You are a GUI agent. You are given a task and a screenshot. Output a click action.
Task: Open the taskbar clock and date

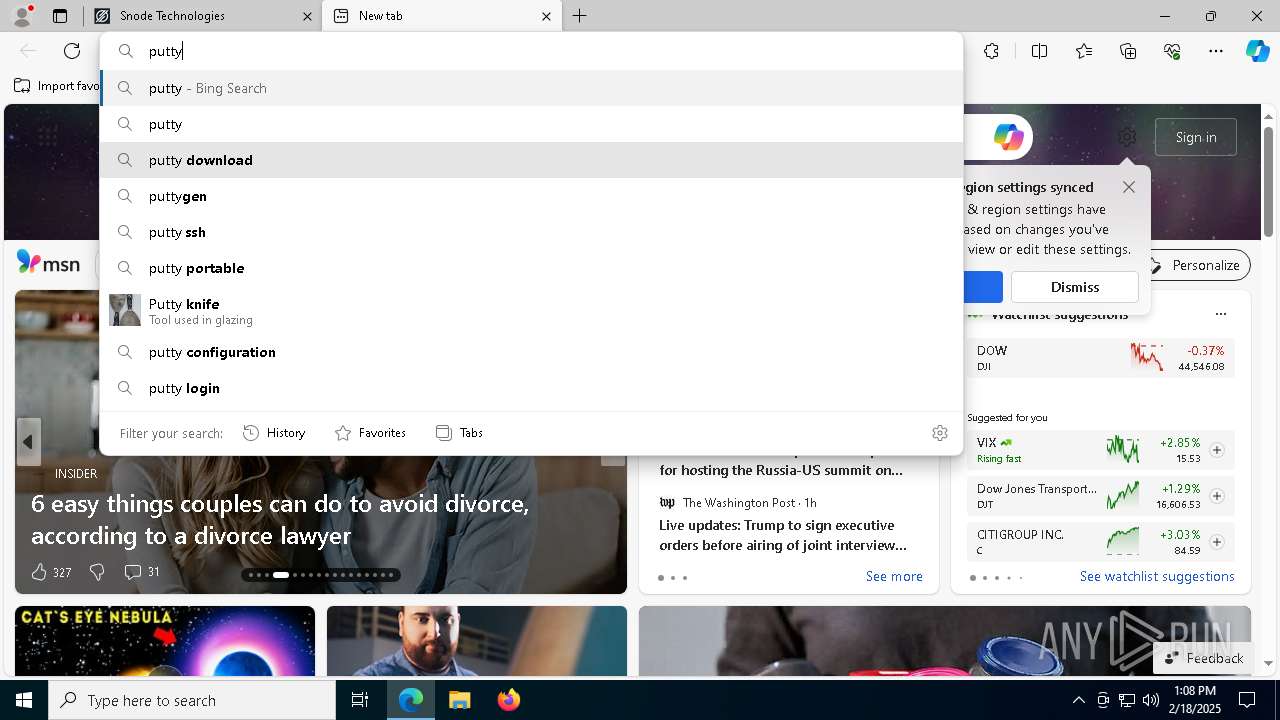click(x=1195, y=700)
